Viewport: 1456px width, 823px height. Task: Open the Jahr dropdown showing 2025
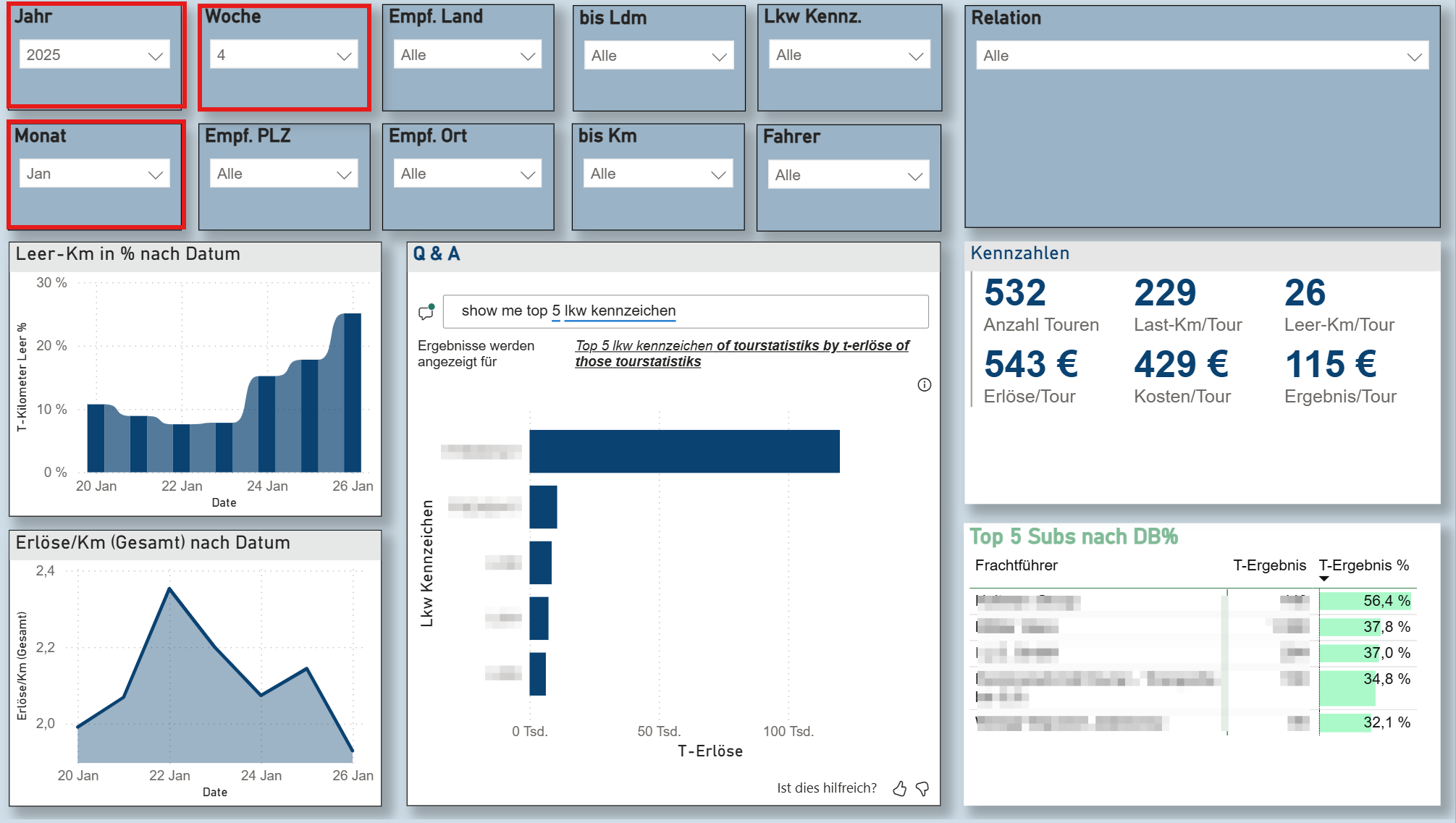click(x=94, y=55)
